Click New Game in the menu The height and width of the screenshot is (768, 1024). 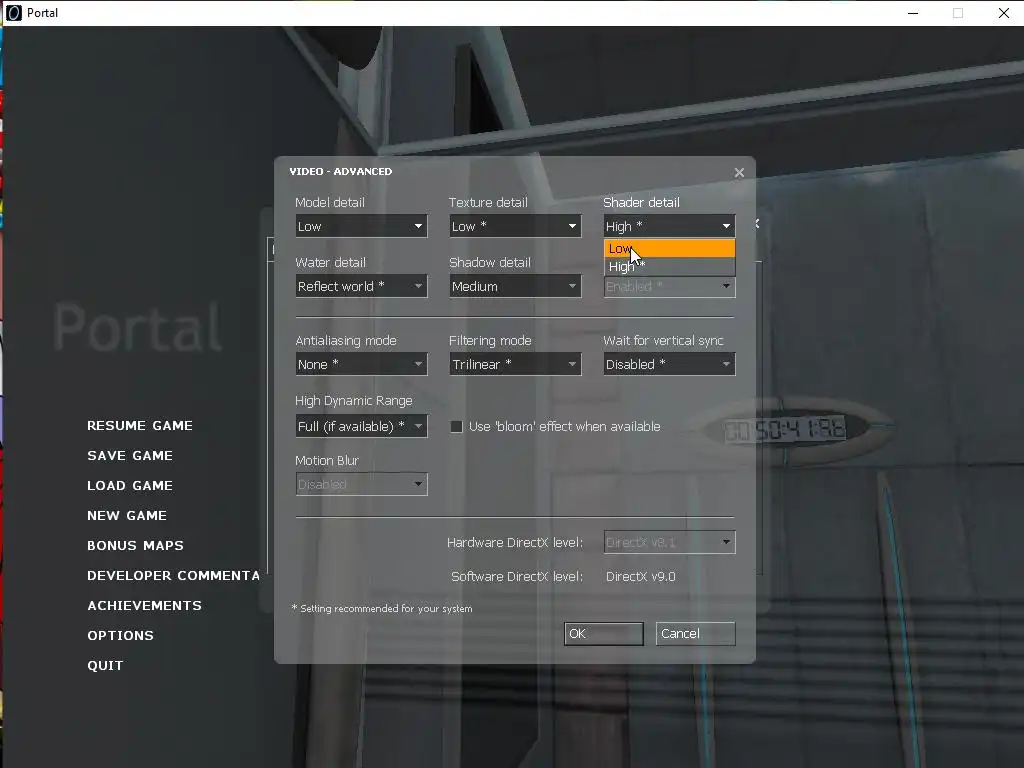click(x=127, y=515)
